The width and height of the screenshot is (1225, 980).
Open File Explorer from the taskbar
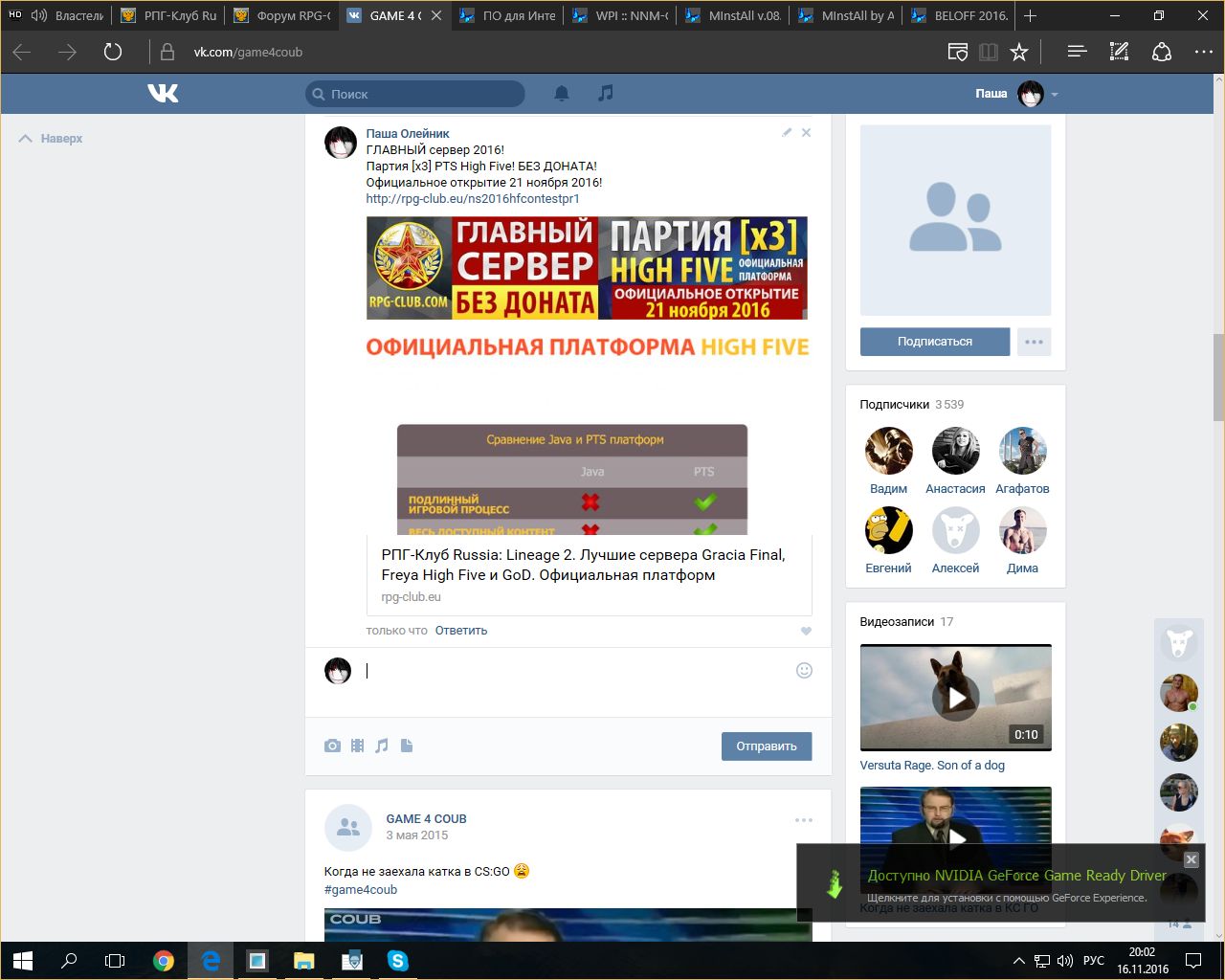point(303,961)
